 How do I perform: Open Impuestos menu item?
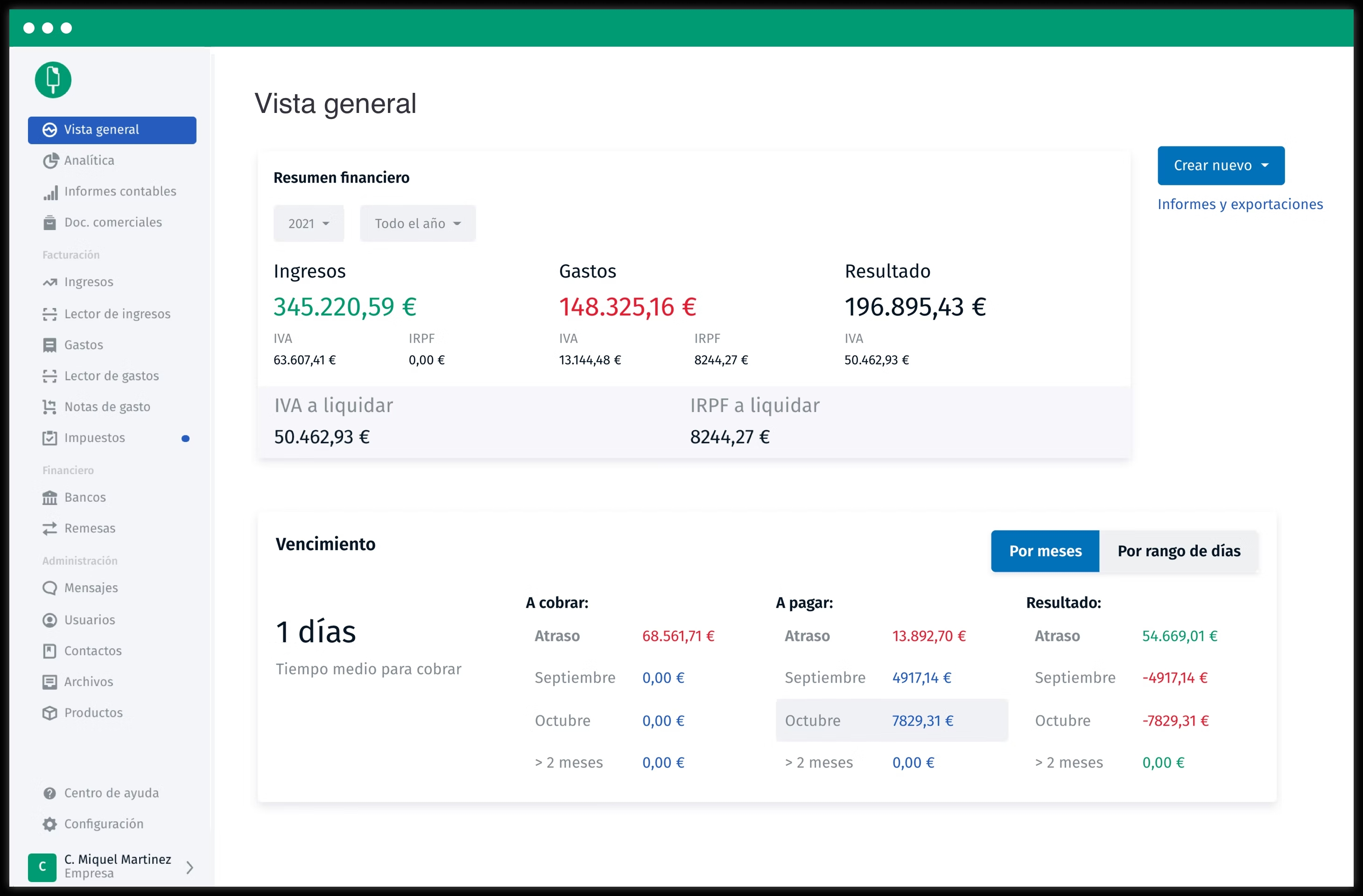tap(95, 438)
